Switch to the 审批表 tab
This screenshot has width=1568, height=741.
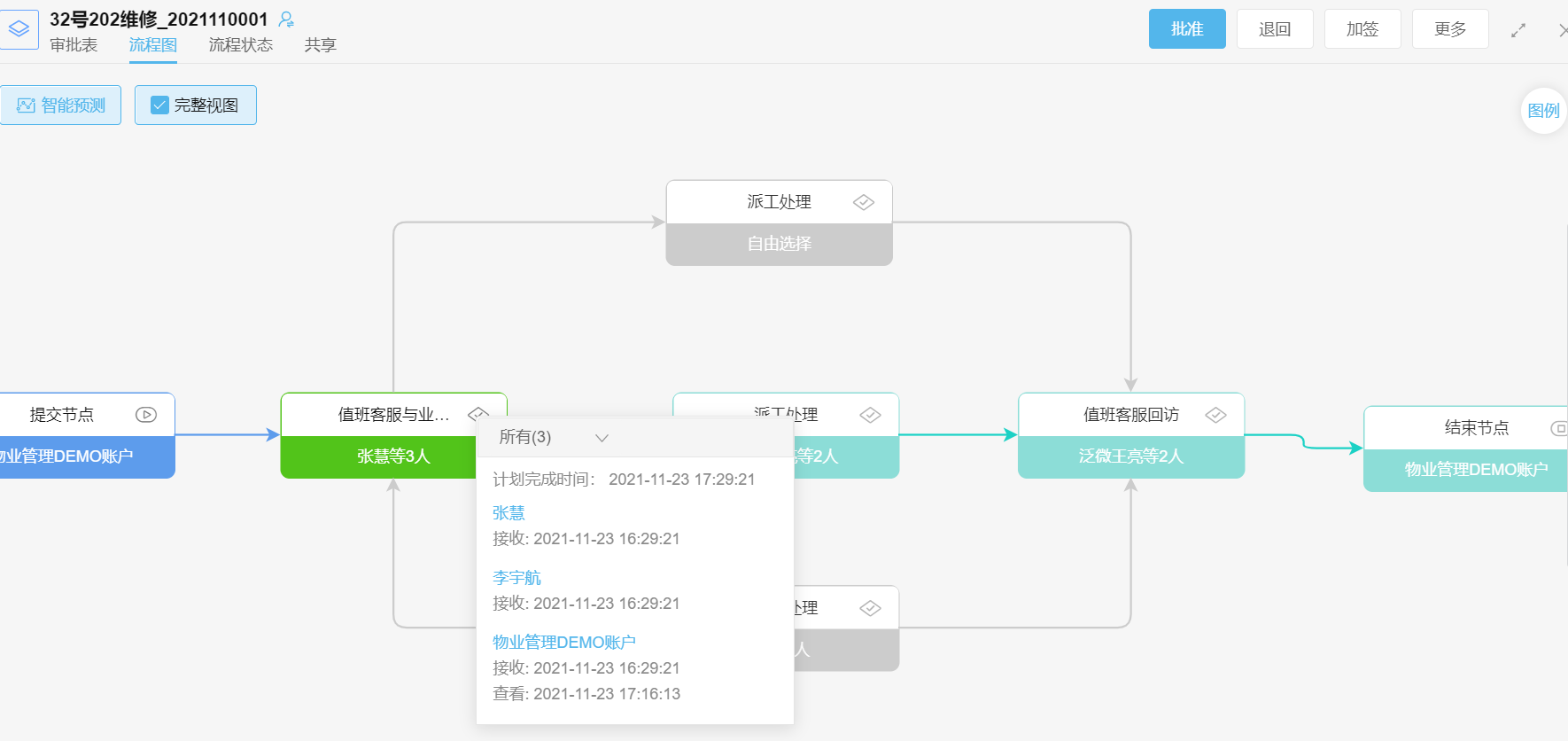pyautogui.click(x=74, y=45)
